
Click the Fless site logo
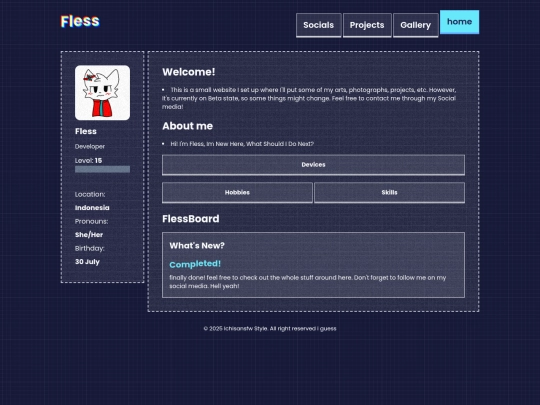coord(80,21)
